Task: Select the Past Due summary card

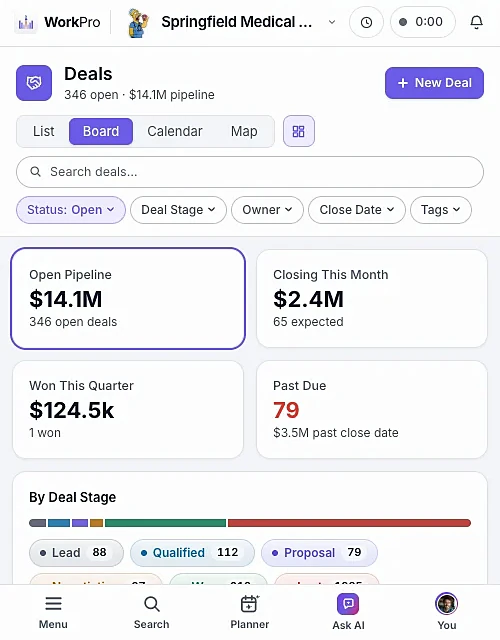Action: tap(371, 409)
